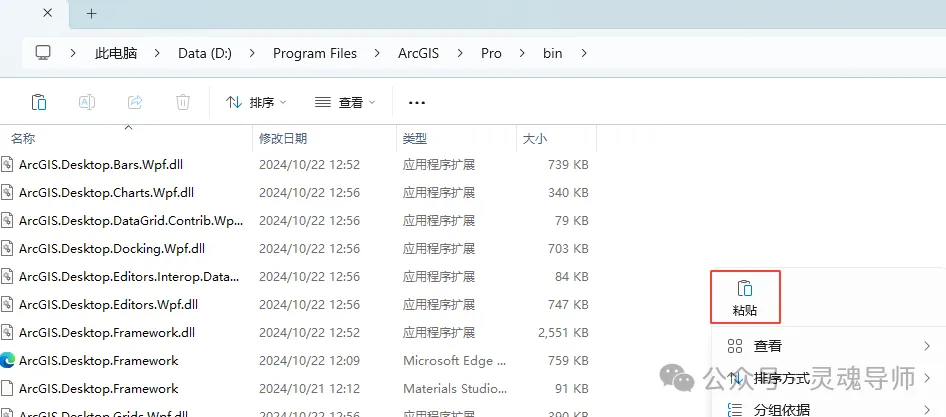Viewport: 946px width, 417px height.
Task: Click dll icon of ArcGIS.Desktop.Bars.Wpf.dll
Action: point(7,164)
